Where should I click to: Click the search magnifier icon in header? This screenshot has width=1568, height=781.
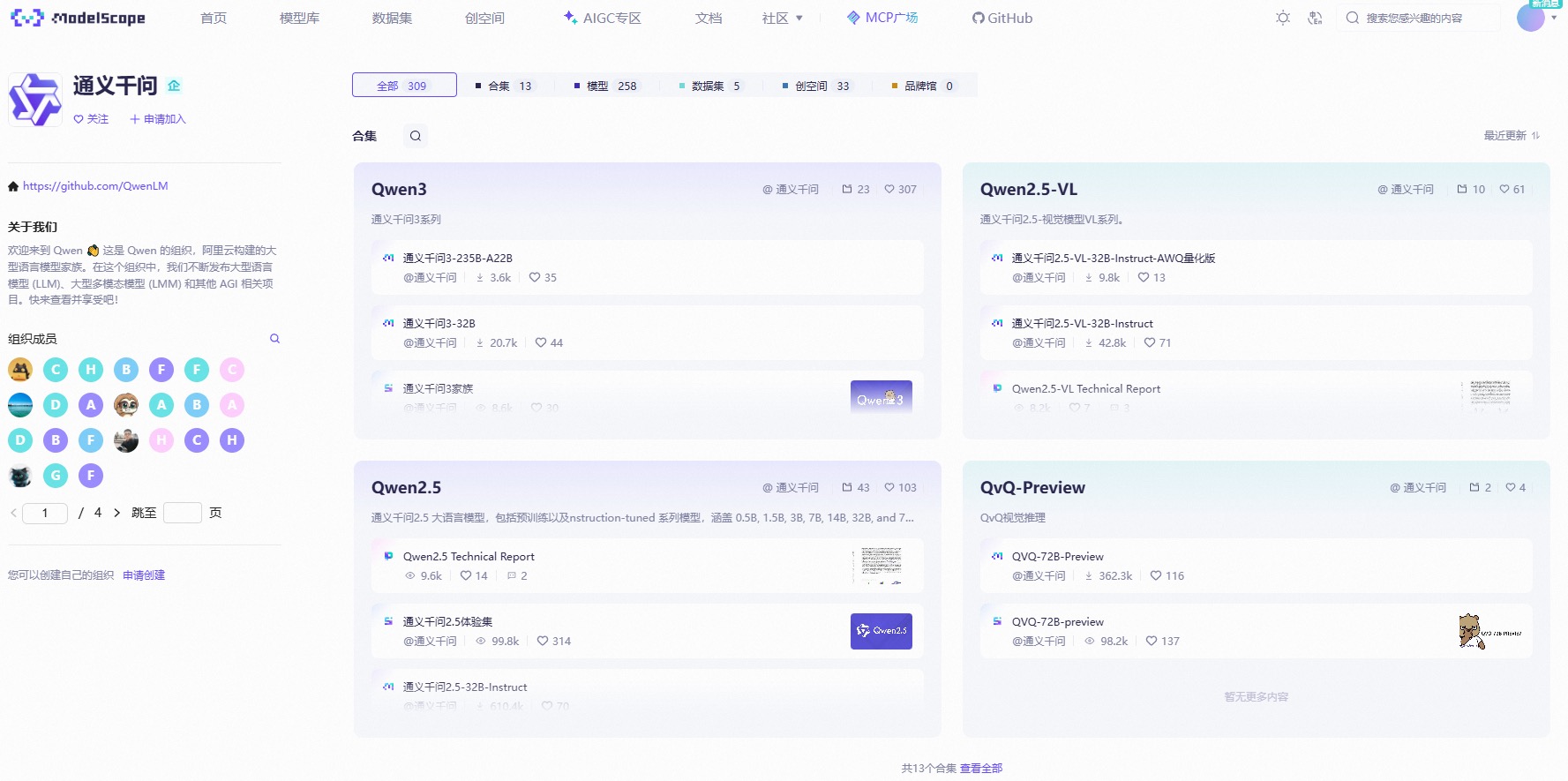pyautogui.click(x=1352, y=18)
